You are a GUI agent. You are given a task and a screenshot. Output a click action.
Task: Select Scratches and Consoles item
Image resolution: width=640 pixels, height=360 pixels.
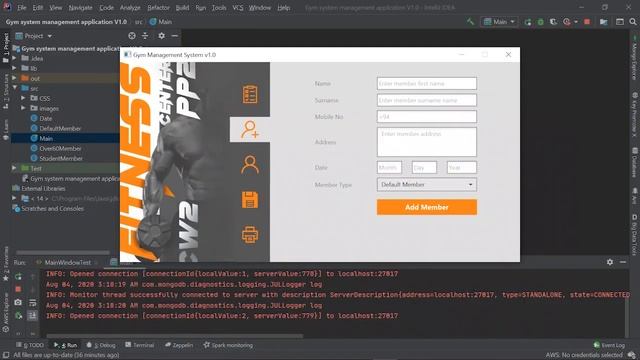pyautogui.click(x=52, y=209)
